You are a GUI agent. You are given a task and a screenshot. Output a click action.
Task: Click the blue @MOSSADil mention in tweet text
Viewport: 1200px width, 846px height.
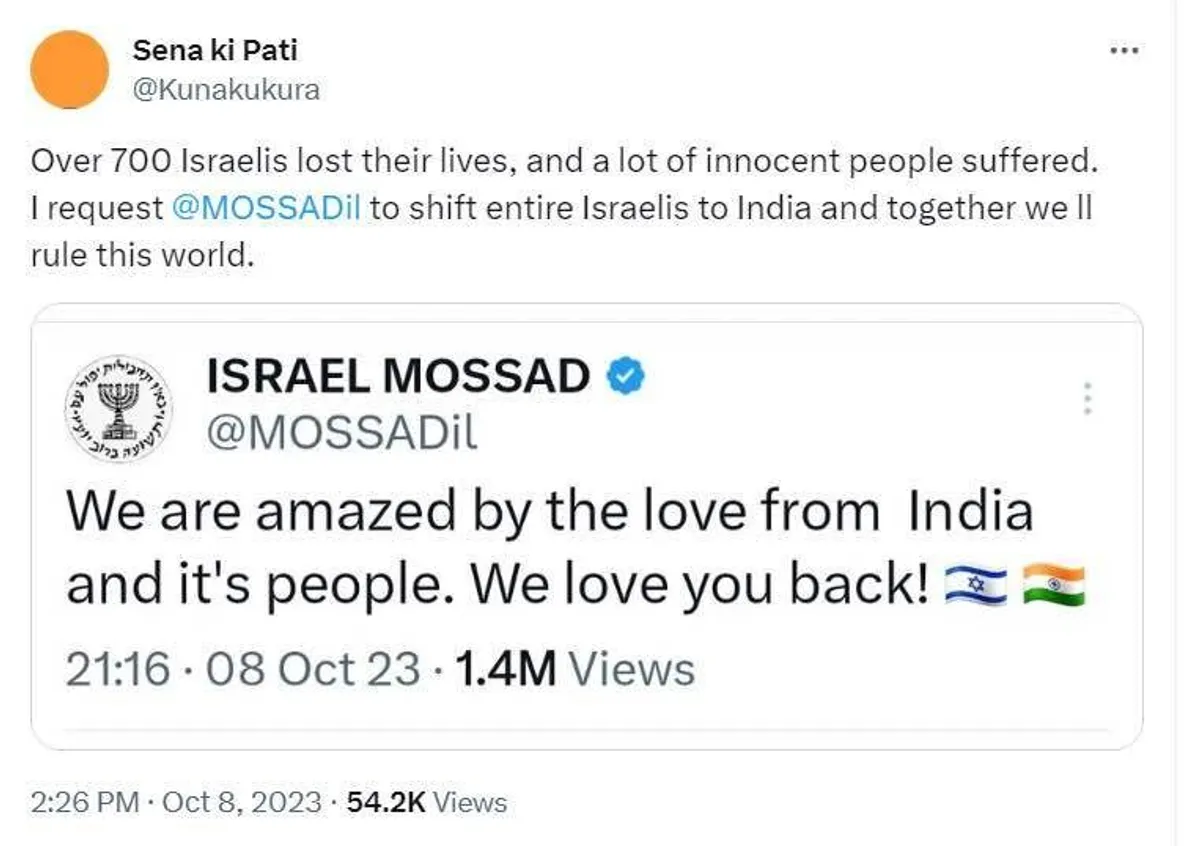[266, 208]
